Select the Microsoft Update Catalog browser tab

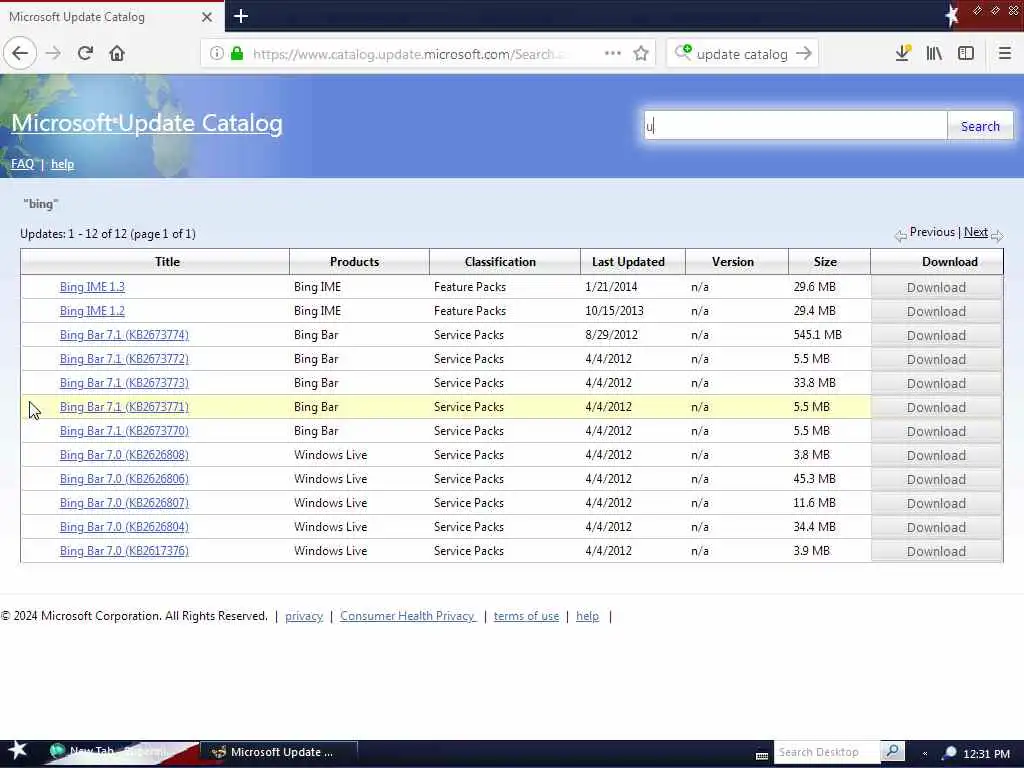(x=112, y=17)
